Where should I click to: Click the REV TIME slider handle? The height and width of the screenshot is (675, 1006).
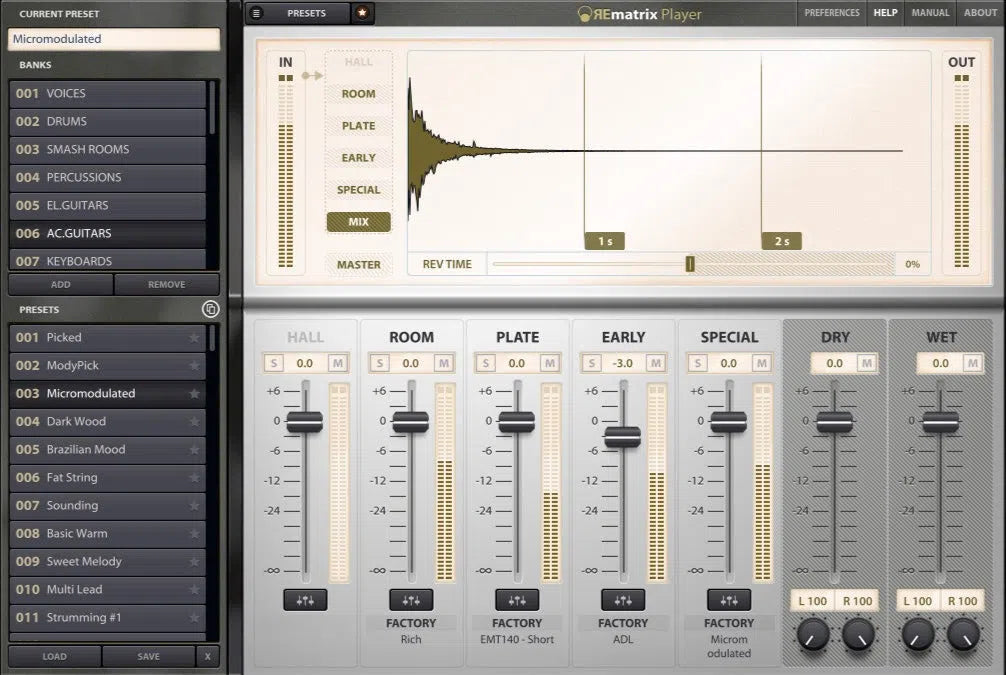click(x=691, y=263)
